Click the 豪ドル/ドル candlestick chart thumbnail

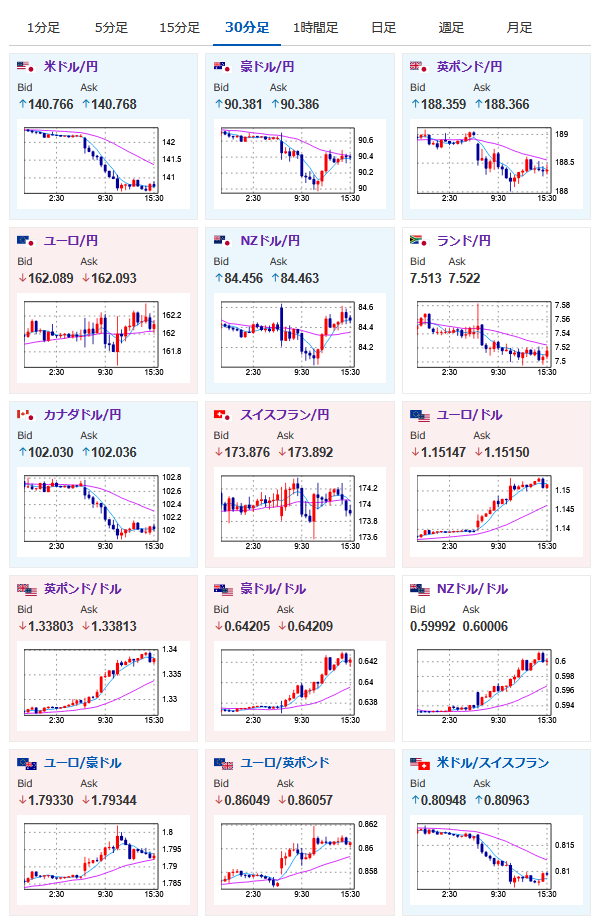coord(300,686)
